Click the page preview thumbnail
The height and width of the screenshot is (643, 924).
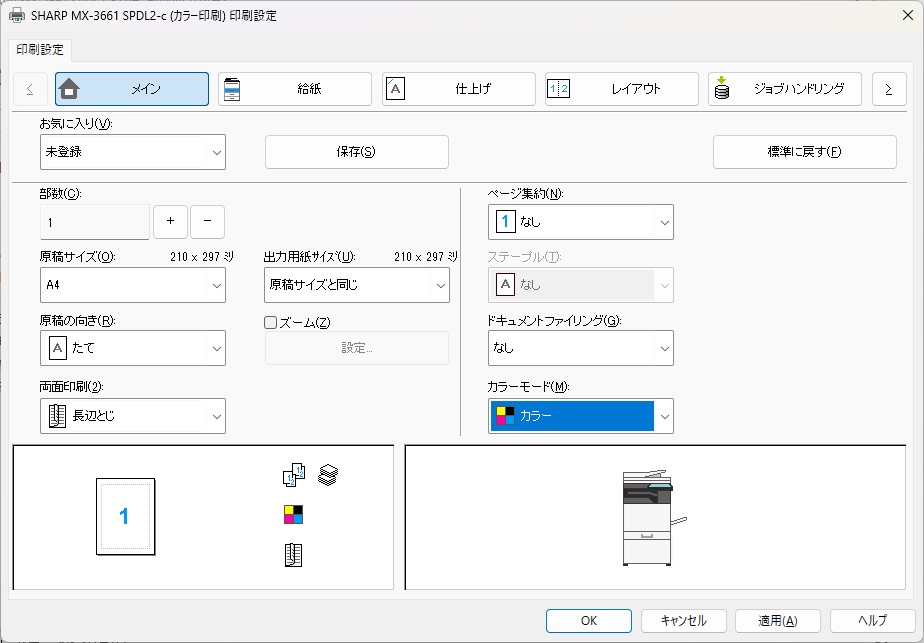pyautogui.click(x=125, y=516)
